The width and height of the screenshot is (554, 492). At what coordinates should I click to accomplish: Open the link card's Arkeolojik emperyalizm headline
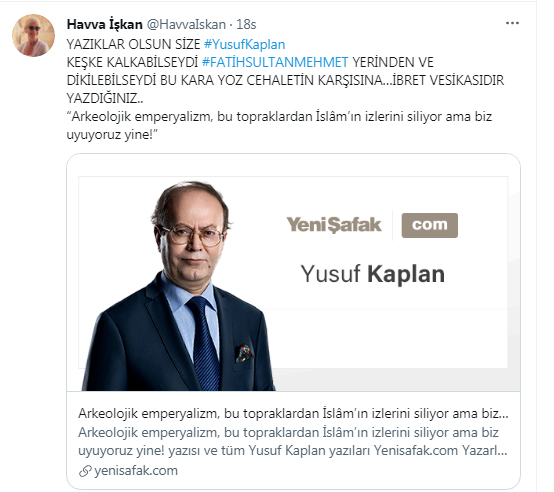(x=293, y=413)
